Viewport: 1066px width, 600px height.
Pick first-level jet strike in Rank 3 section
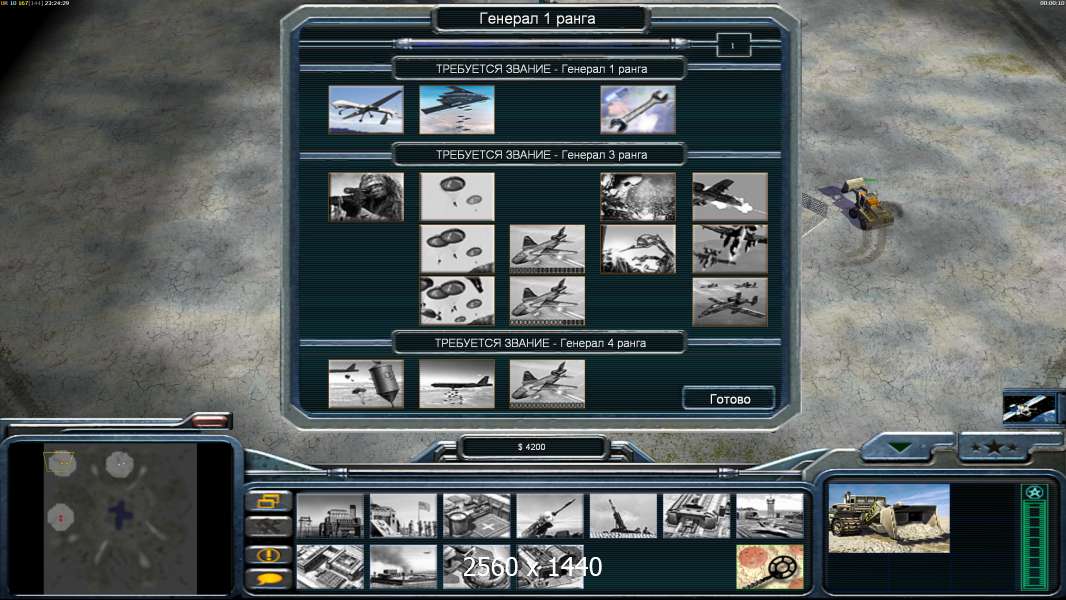pos(547,249)
